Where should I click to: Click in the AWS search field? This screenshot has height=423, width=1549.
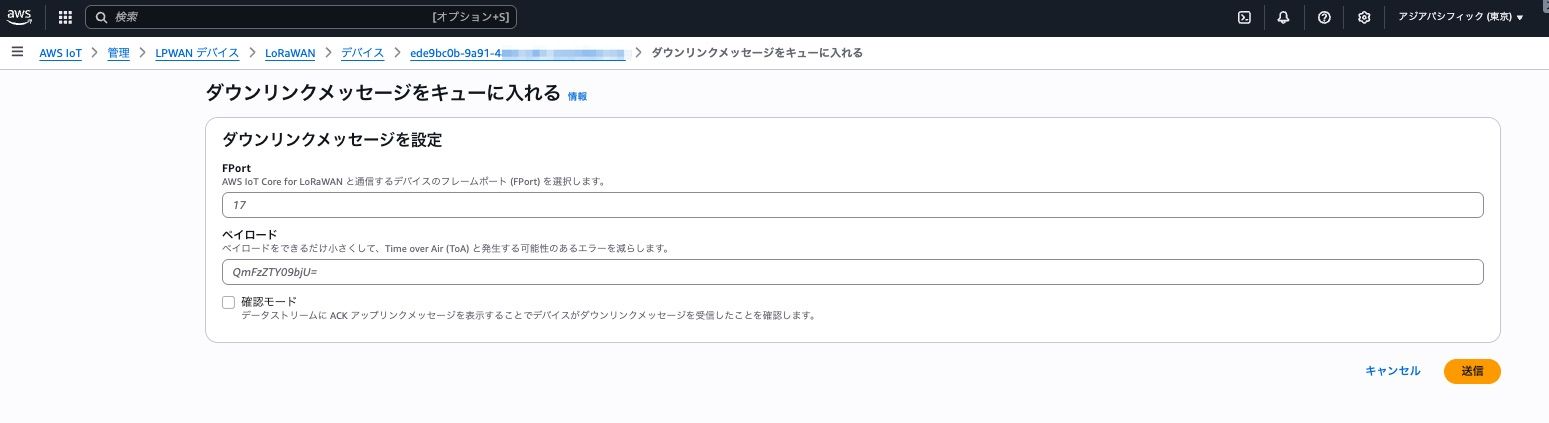pos(301,17)
